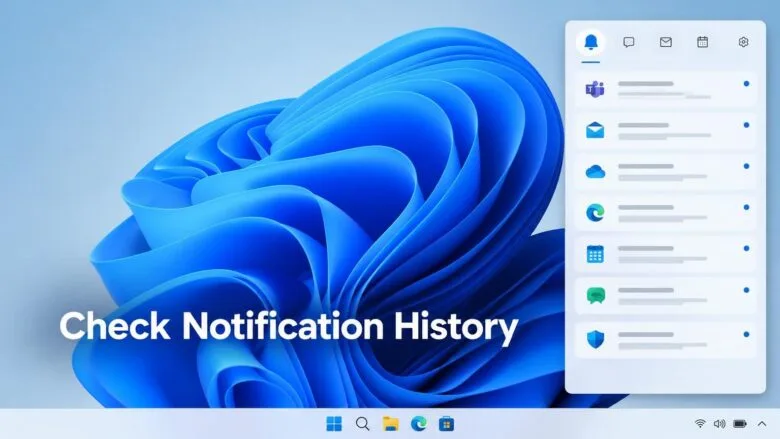Open Microsoft Store from taskbar
Viewport: 780px width, 439px height.
tap(446, 424)
